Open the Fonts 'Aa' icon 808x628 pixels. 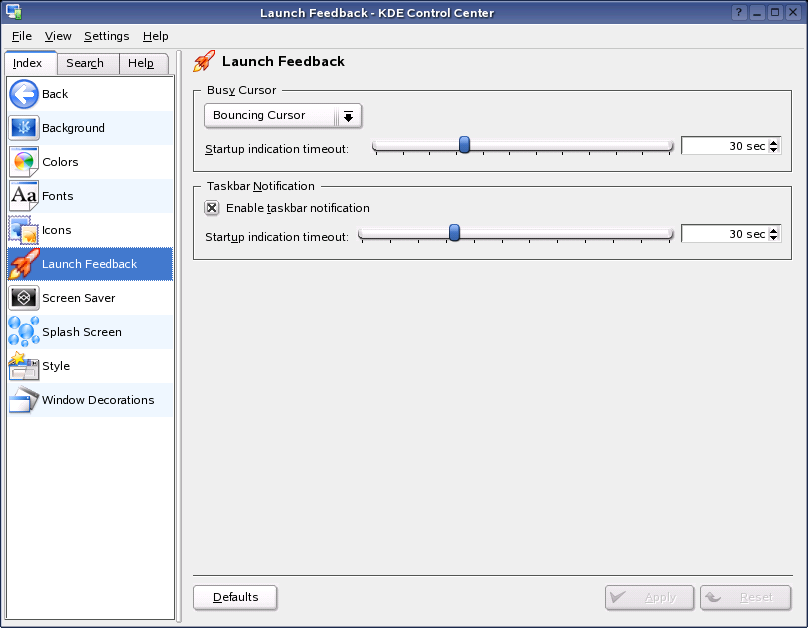(24, 196)
